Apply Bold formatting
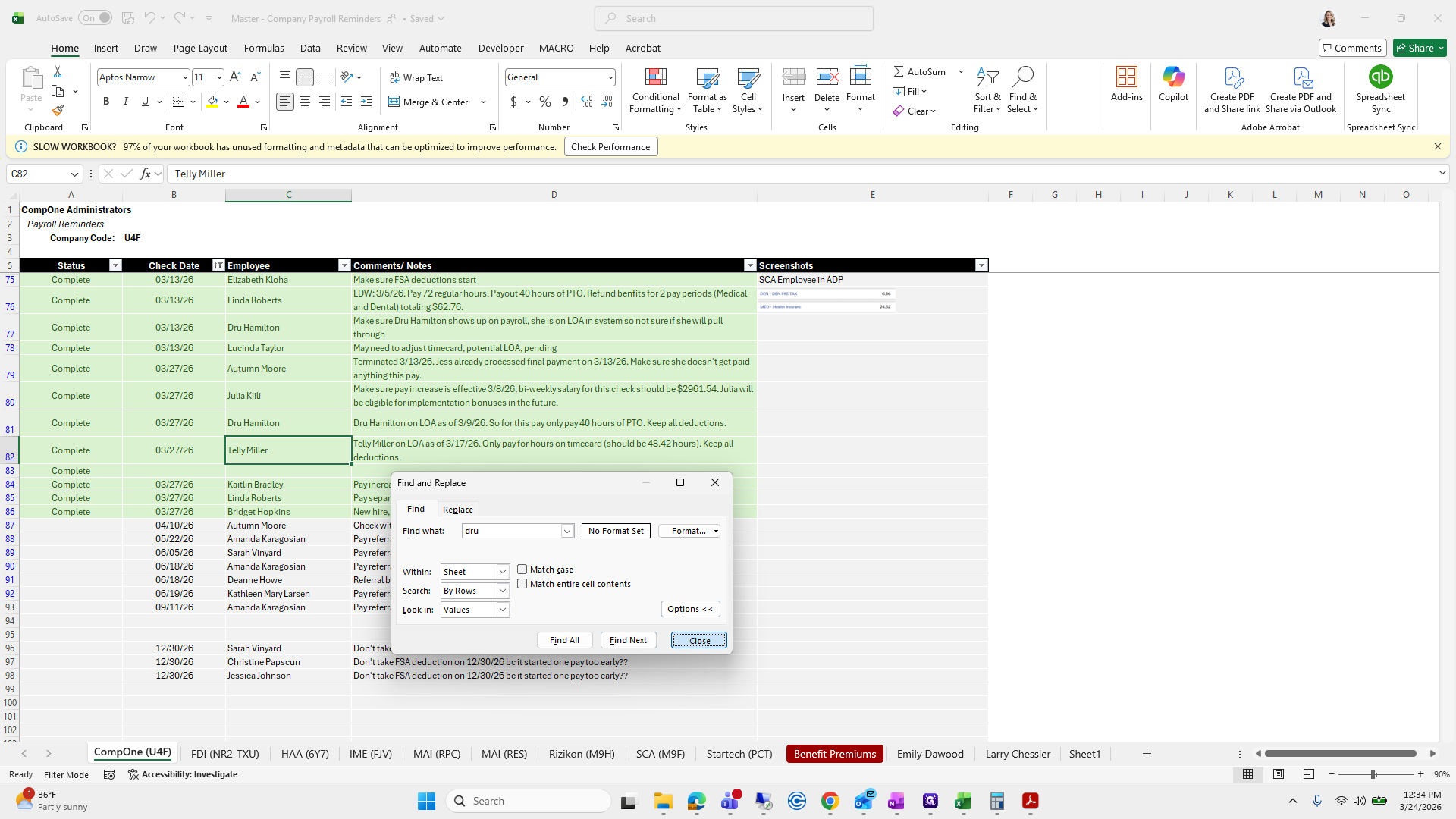The image size is (1456, 819). pos(106,102)
